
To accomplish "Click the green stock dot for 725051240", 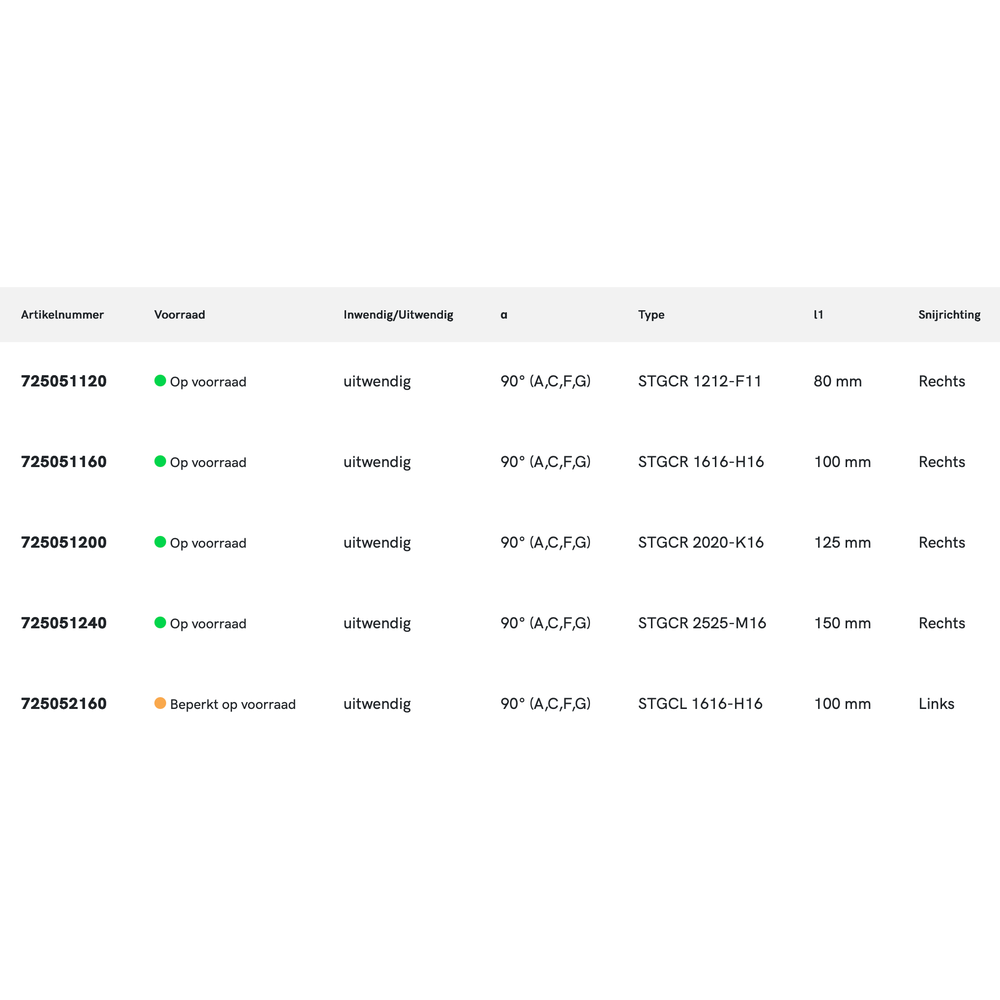I will point(160,623).
